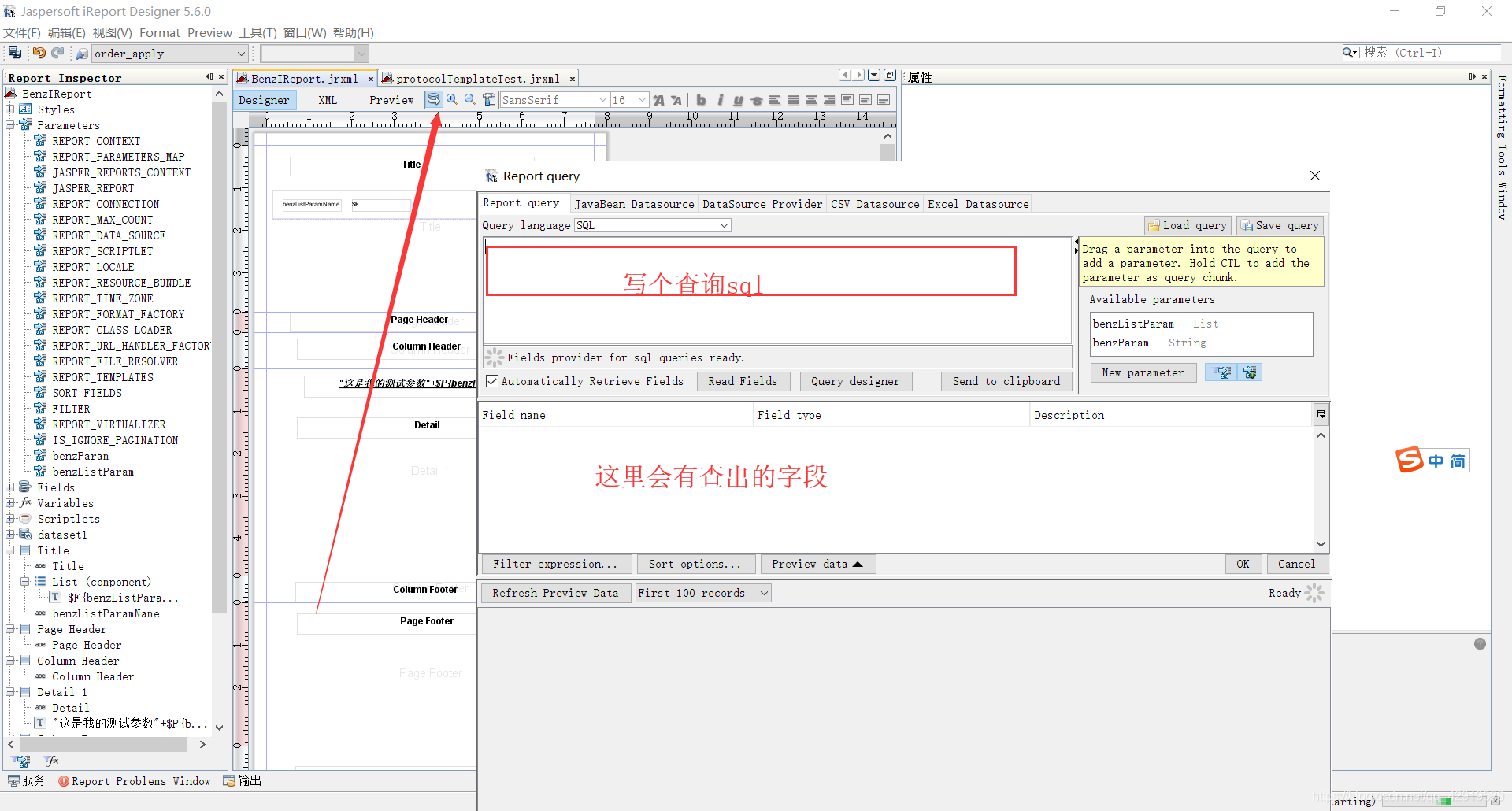Click the Query designer button
The width and height of the screenshot is (1512, 811).
pos(855,381)
